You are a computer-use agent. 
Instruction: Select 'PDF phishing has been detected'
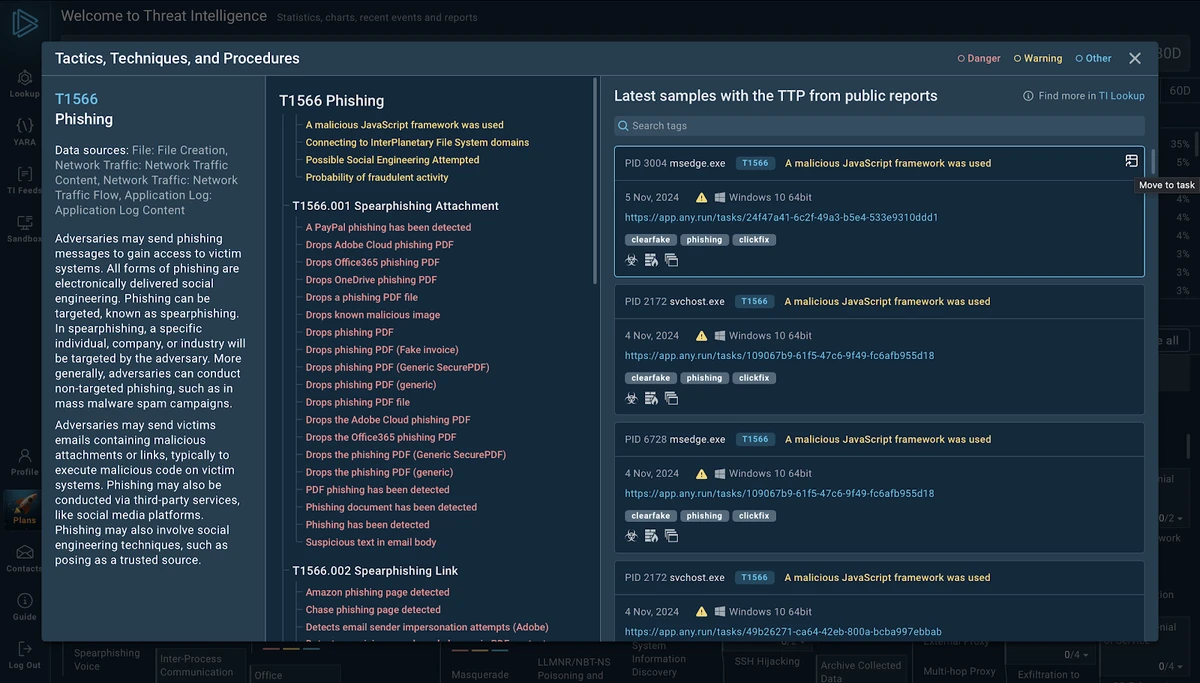click(378, 490)
